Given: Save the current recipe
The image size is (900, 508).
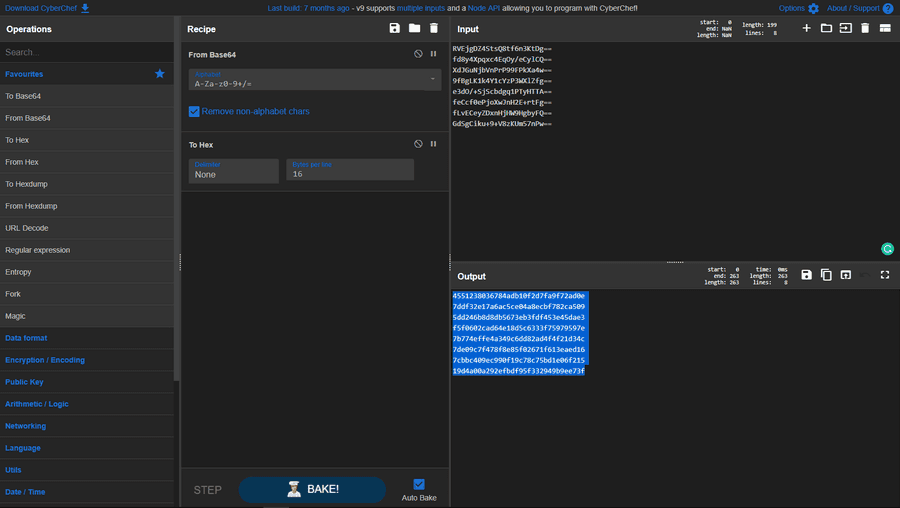Looking at the screenshot, I should (395, 29).
